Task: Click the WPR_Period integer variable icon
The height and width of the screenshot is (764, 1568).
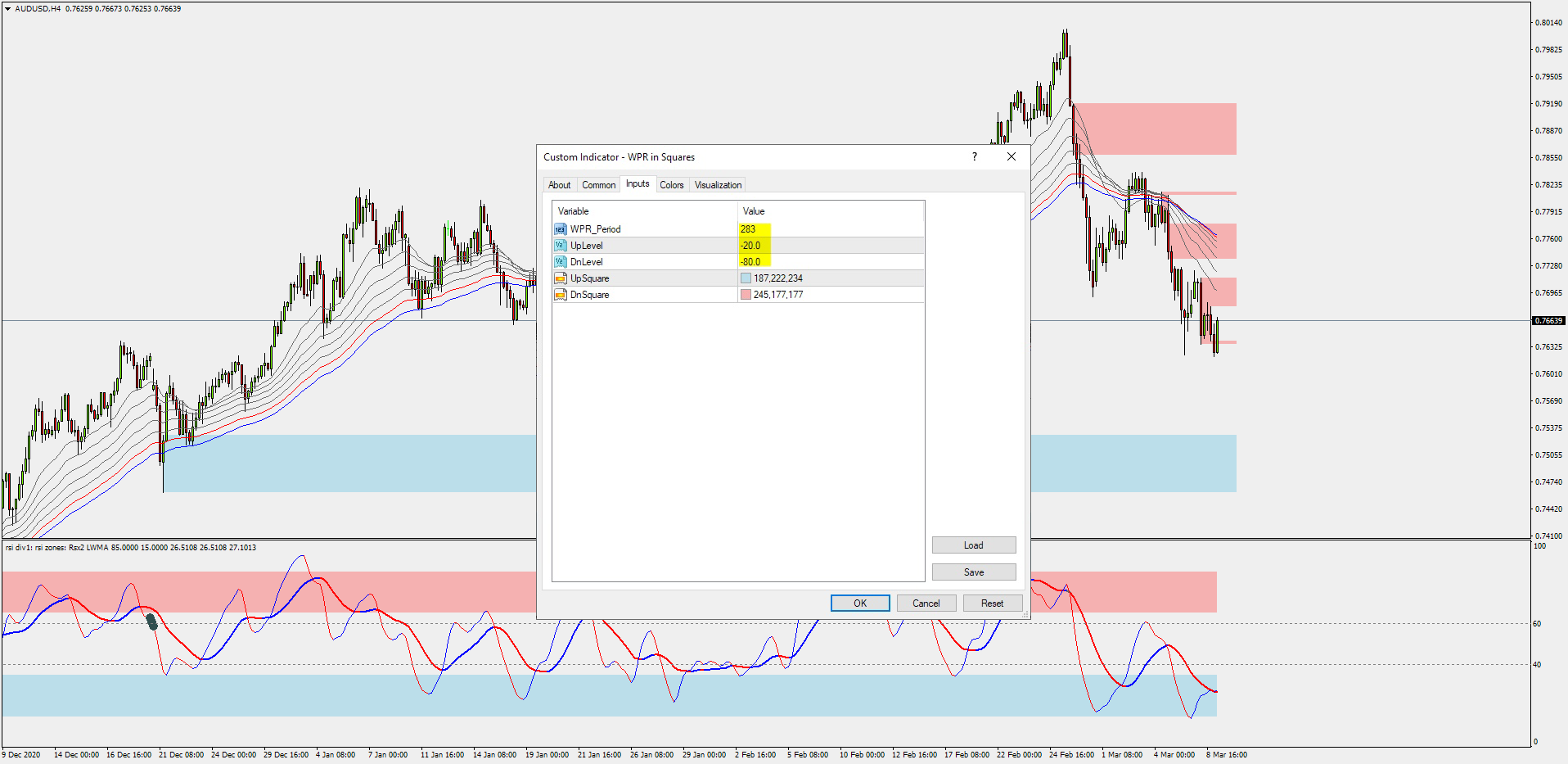Action: (561, 229)
